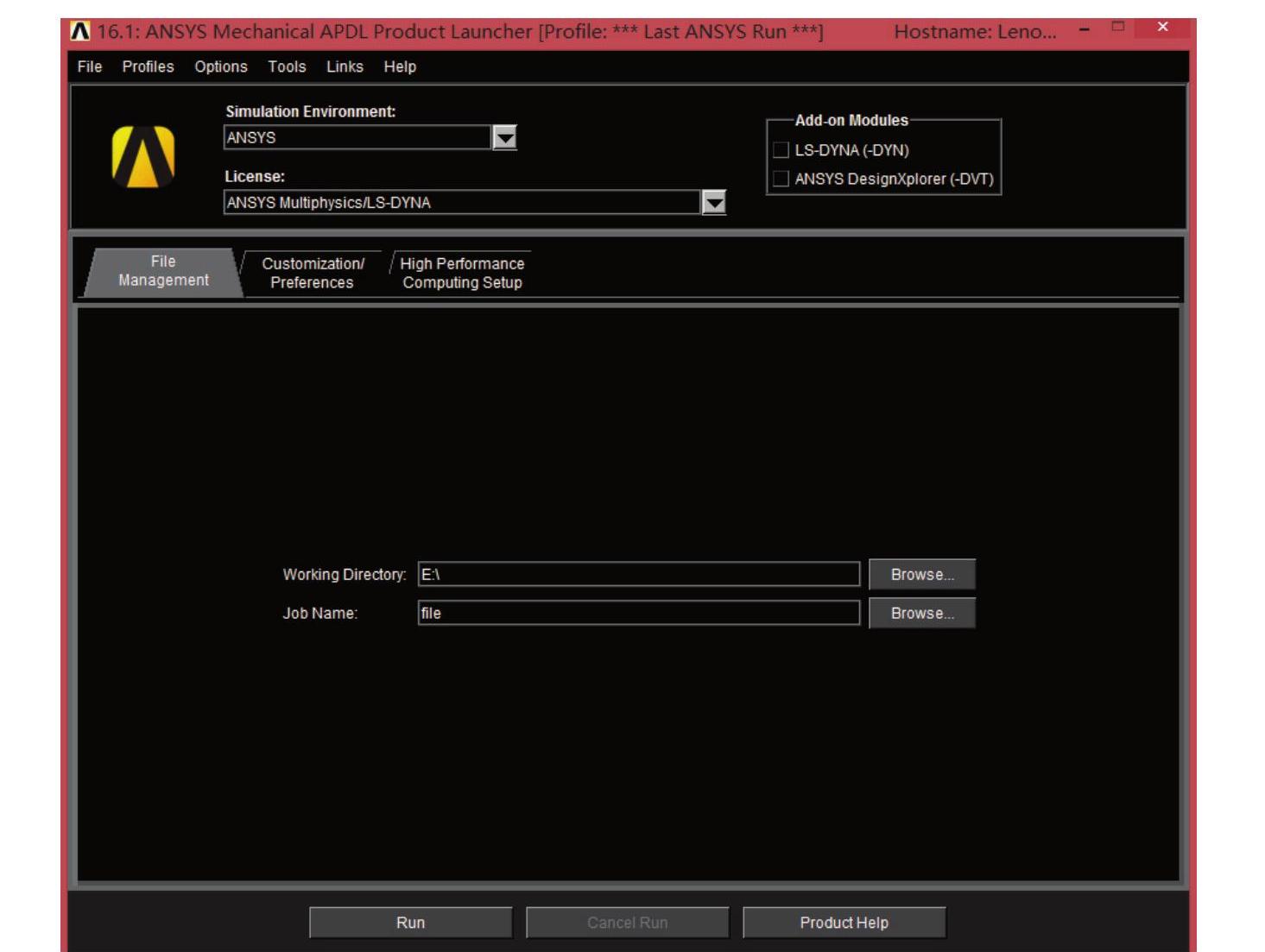Open the License dropdown arrow
This screenshot has width=1265, height=952.
click(714, 203)
